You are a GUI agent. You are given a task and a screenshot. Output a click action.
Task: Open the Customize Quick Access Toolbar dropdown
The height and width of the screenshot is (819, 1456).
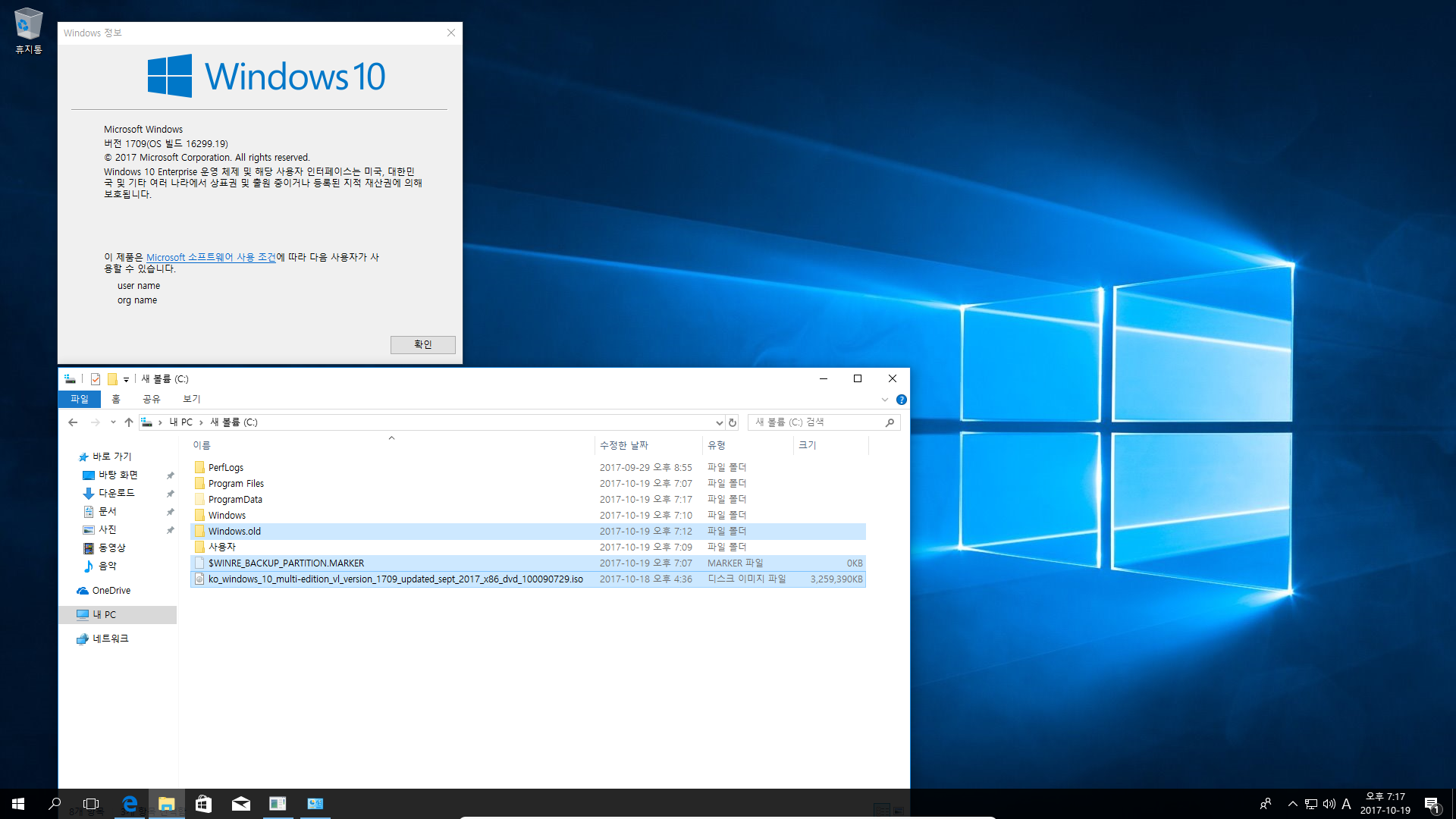[x=126, y=379]
